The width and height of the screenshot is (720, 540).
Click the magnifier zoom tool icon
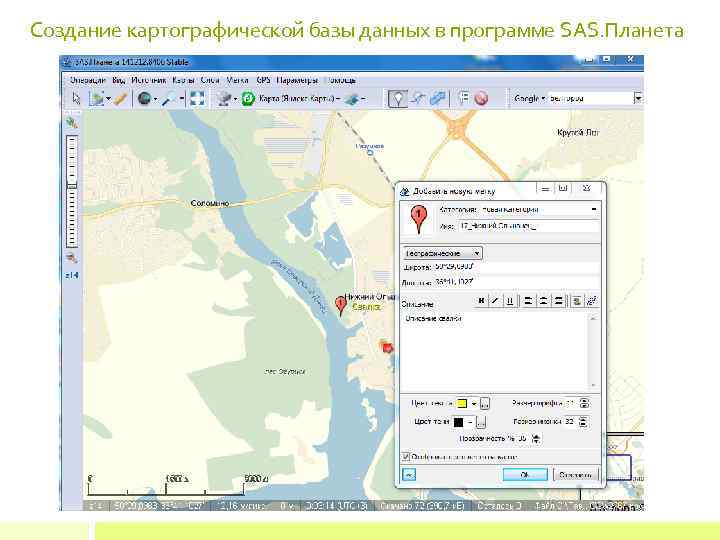pyautogui.click(x=169, y=98)
